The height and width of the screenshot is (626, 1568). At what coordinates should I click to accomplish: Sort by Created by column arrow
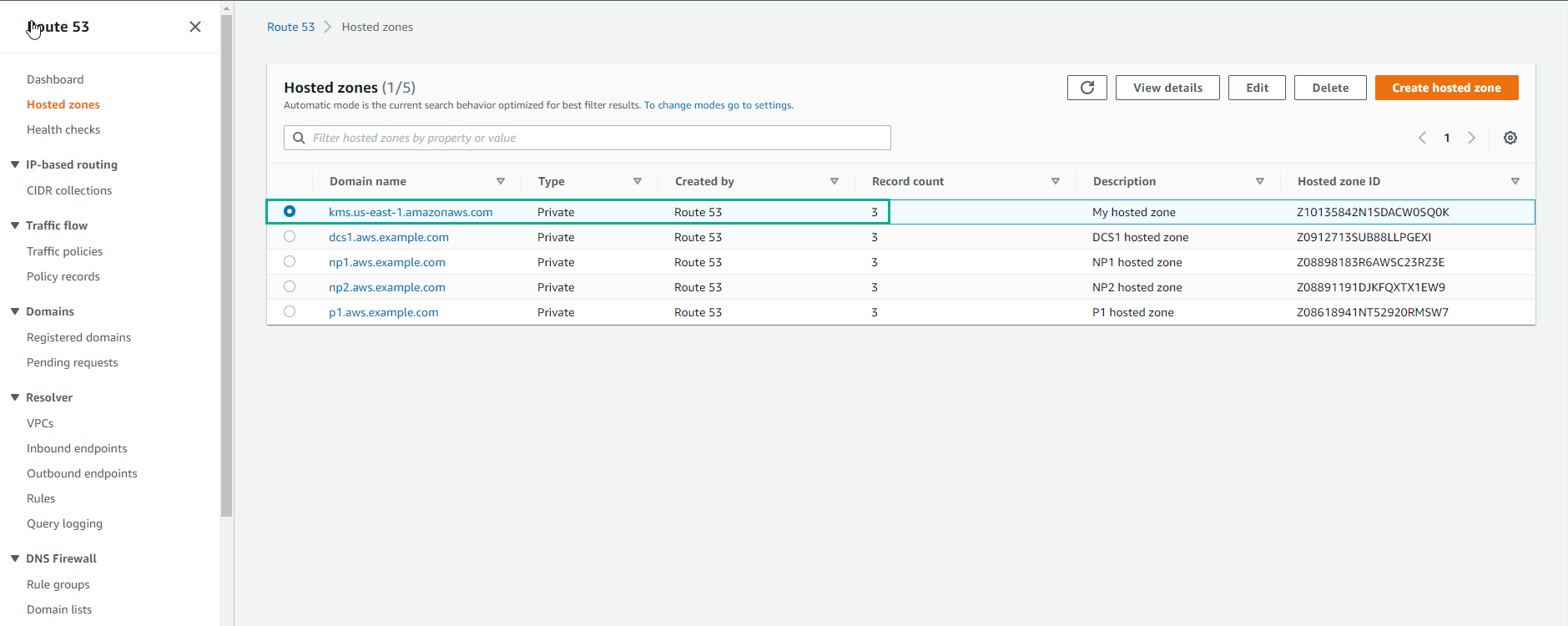pos(834,181)
